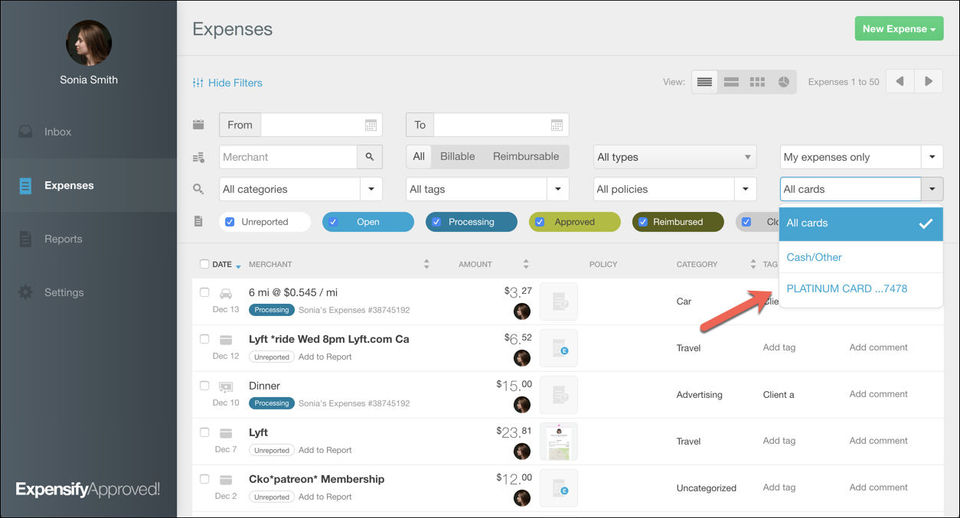The height and width of the screenshot is (518, 960).
Task: Tick the checkbox for the Dinner expense
Action: tap(204, 386)
